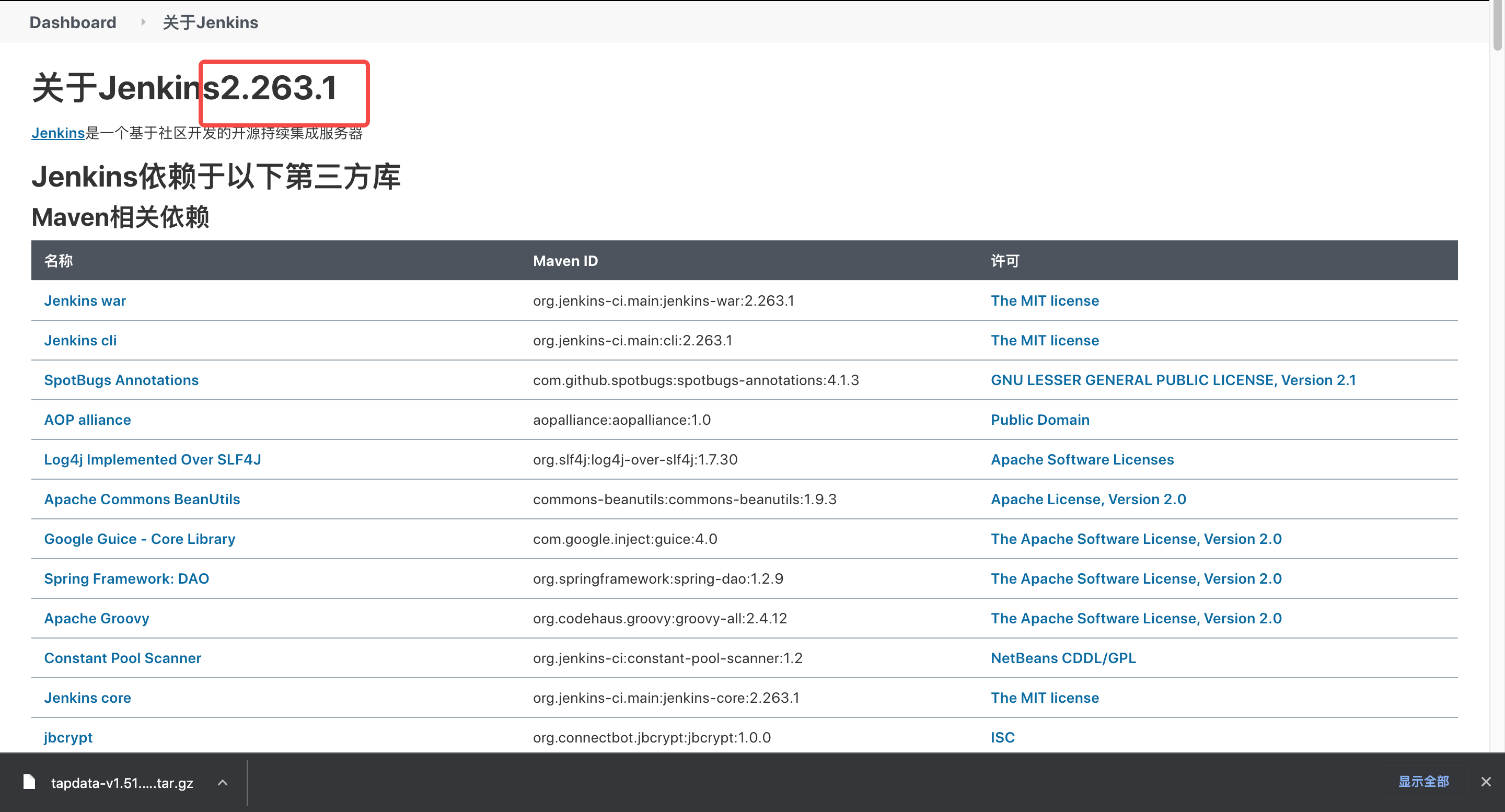The image size is (1505, 812).
Task: Select org.jenkins-ci.main:jenkins-core:2.263.1 text
Action: click(x=666, y=698)
